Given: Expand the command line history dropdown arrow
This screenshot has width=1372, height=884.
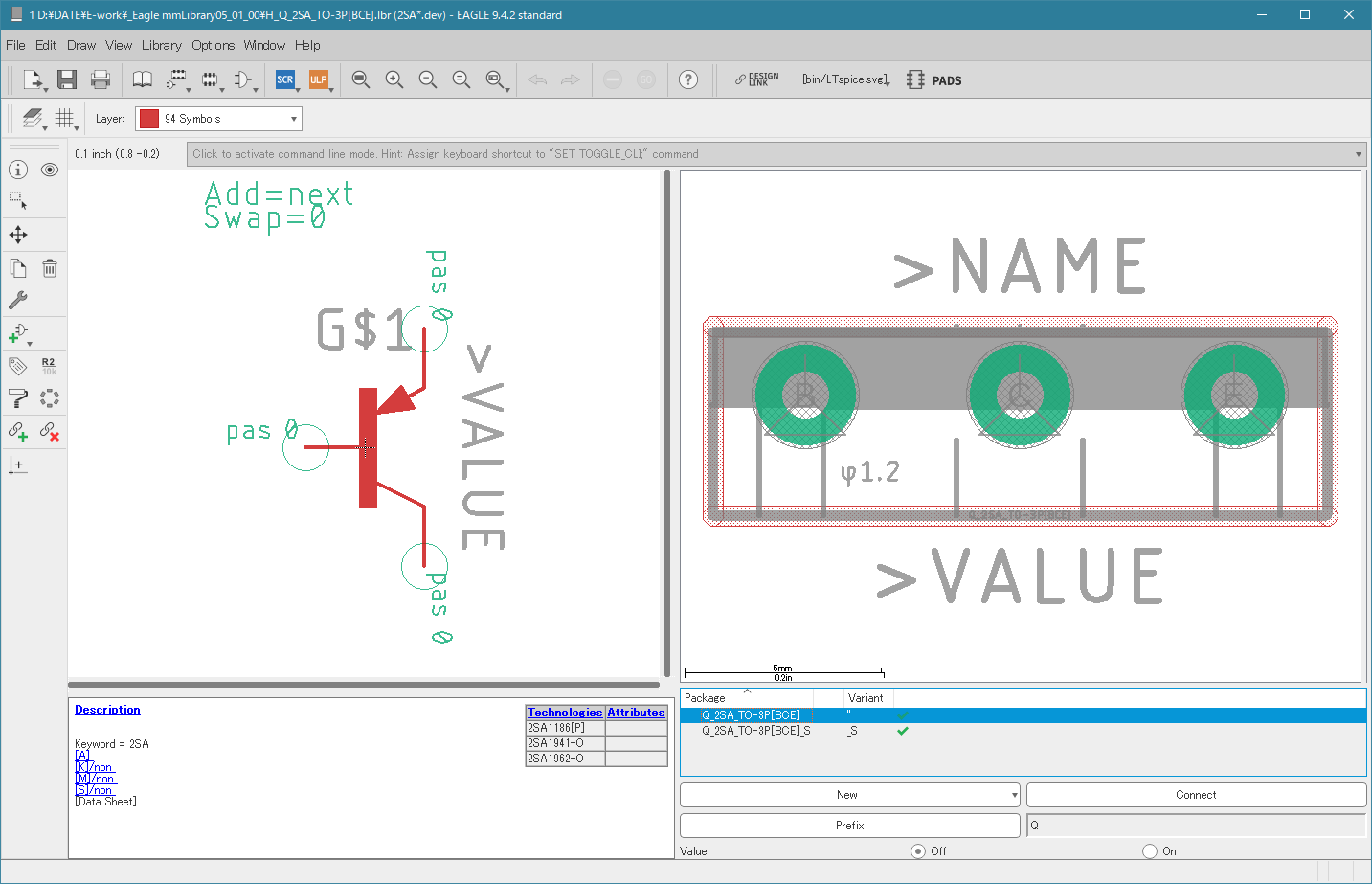Looking at the screenshot, I should [x=1359, y=154].
